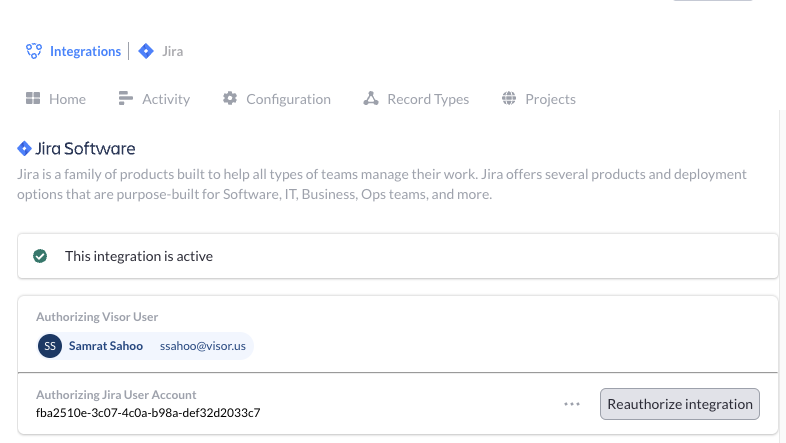
Task: Click the ssahoo@visor.us email
Action: click(x=203, y=346)
